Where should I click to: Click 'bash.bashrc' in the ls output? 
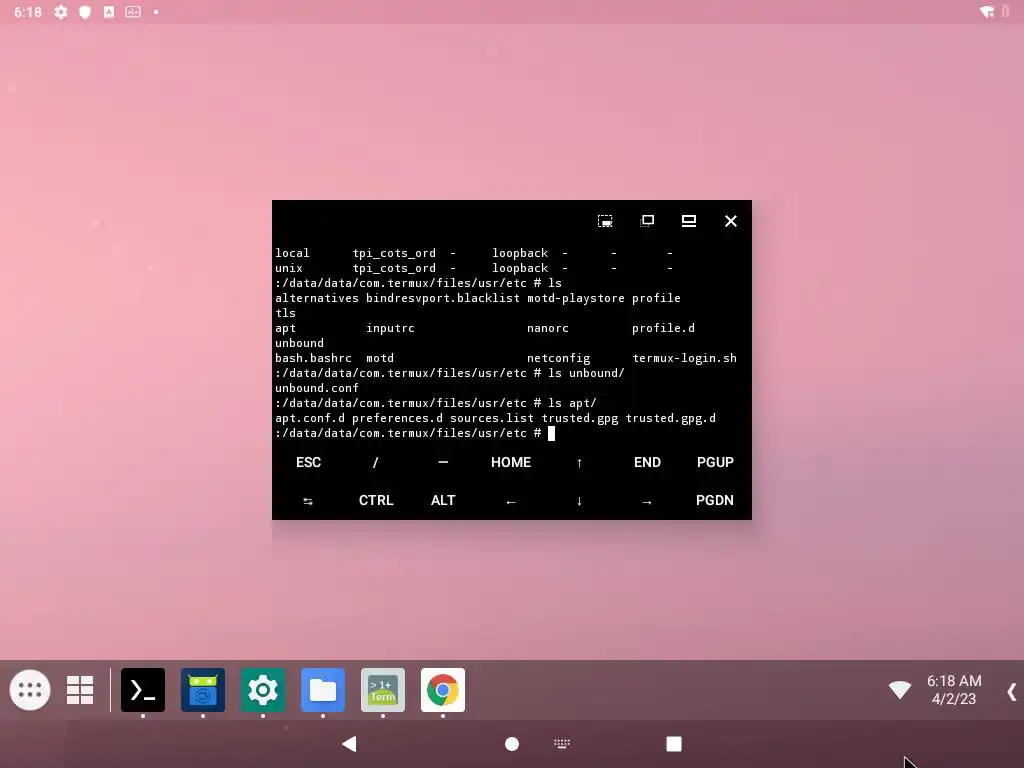pyautogui.click(x=313, y=358)
